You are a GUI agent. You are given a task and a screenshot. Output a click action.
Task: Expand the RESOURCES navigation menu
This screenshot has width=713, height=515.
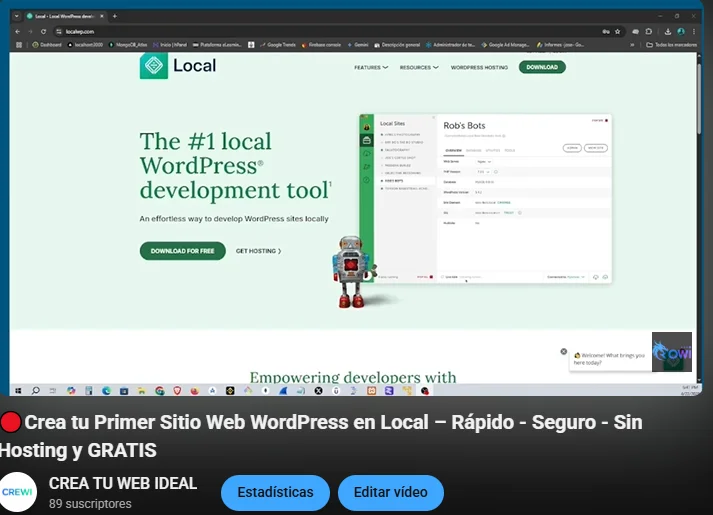[x=419, y=67]
